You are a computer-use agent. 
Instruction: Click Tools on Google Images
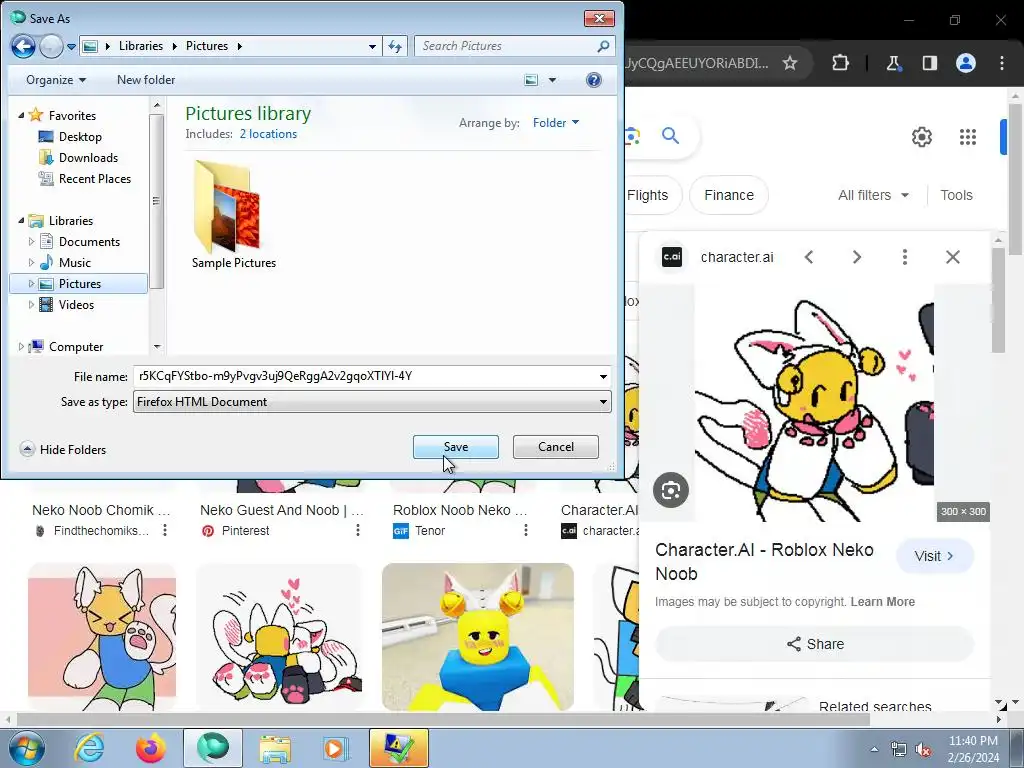click(x=956, y=195)
